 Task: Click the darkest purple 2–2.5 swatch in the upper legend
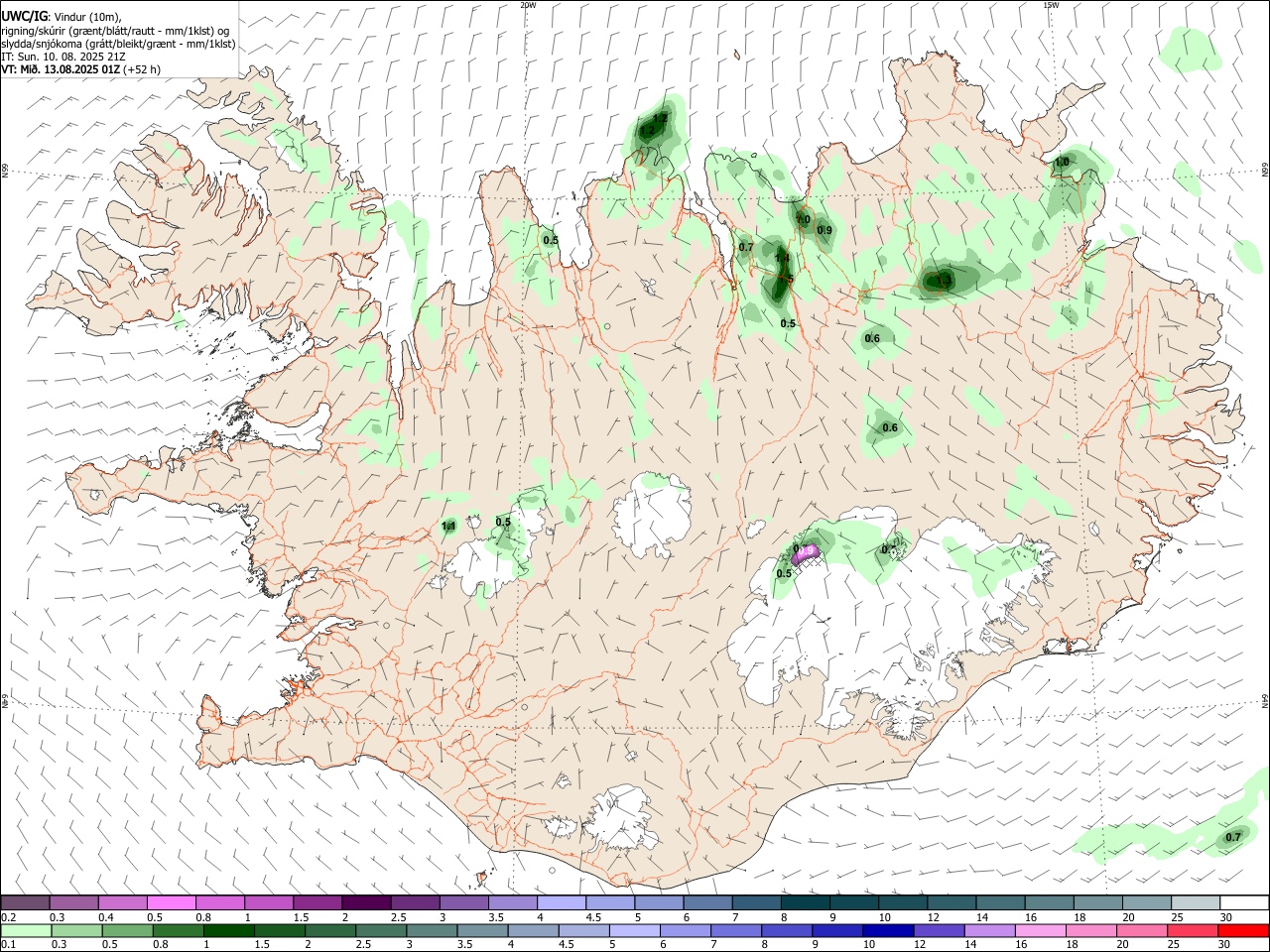click(366, 903)
